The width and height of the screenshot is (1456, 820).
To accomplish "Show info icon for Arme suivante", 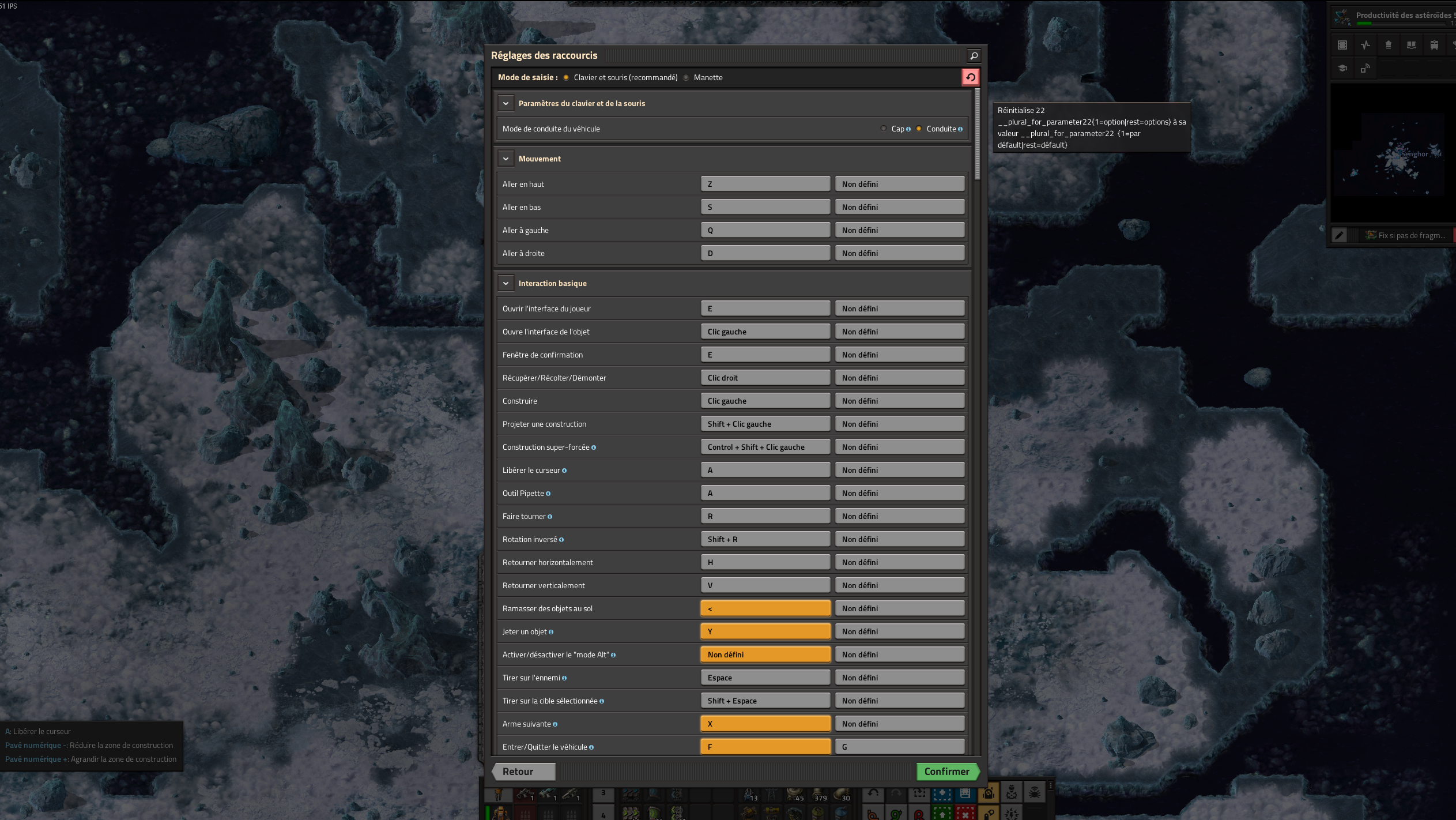I will 555,724.
